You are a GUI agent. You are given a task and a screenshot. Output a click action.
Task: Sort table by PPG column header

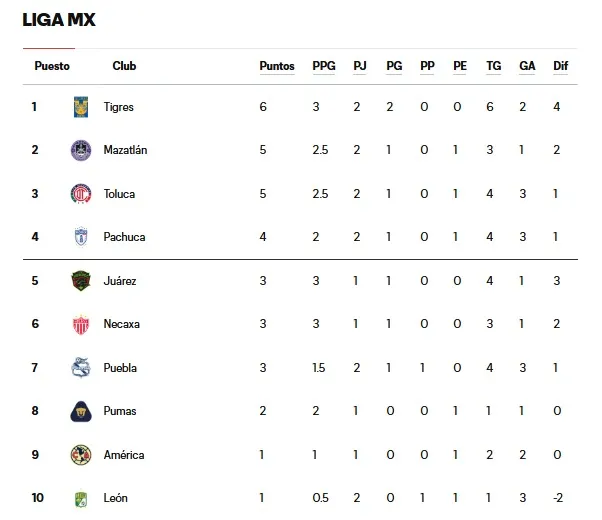tap(324, 66)
